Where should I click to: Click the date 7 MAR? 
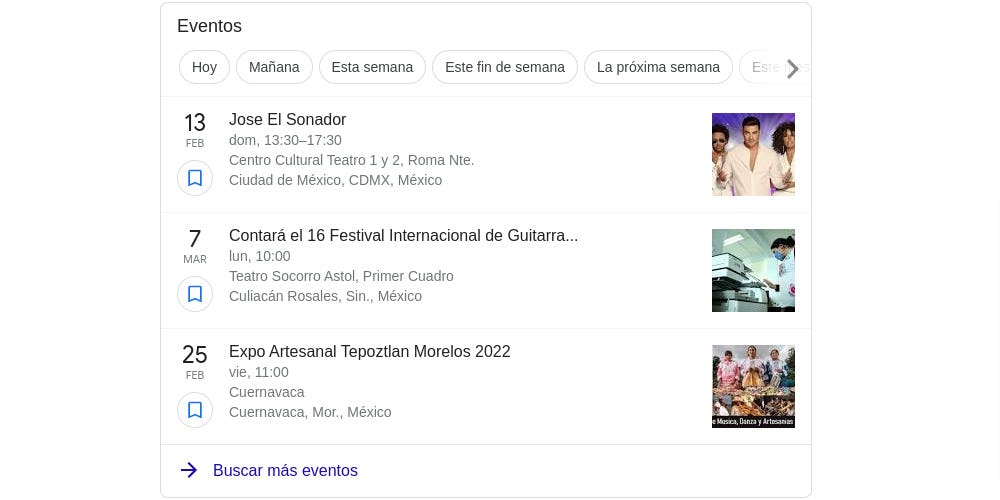tap(195, 246)
